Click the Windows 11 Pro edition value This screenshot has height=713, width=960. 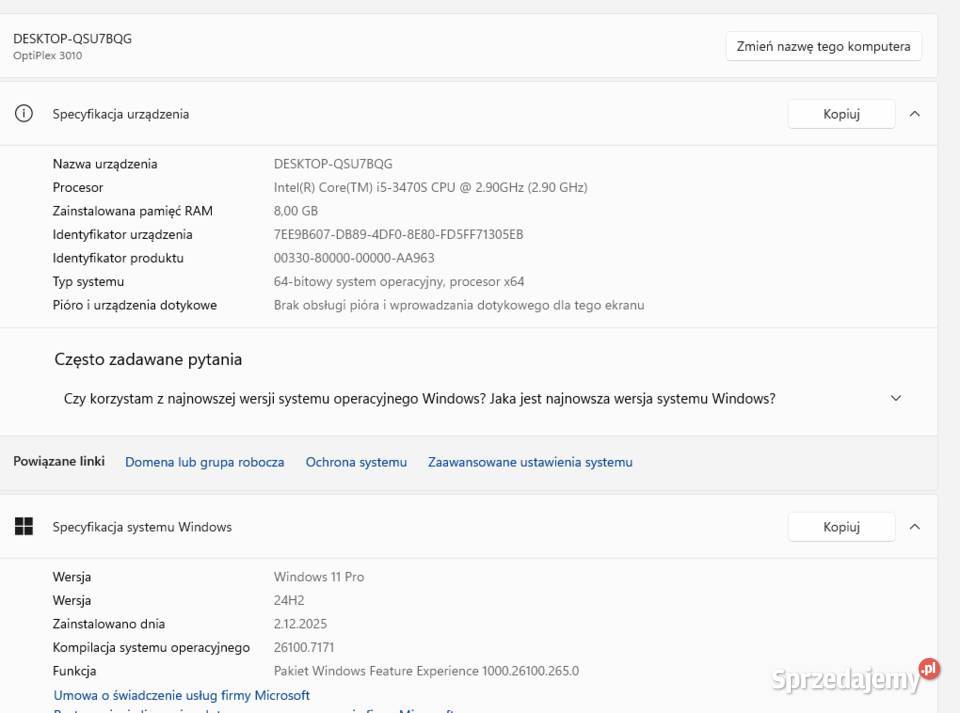coord(318,577)
